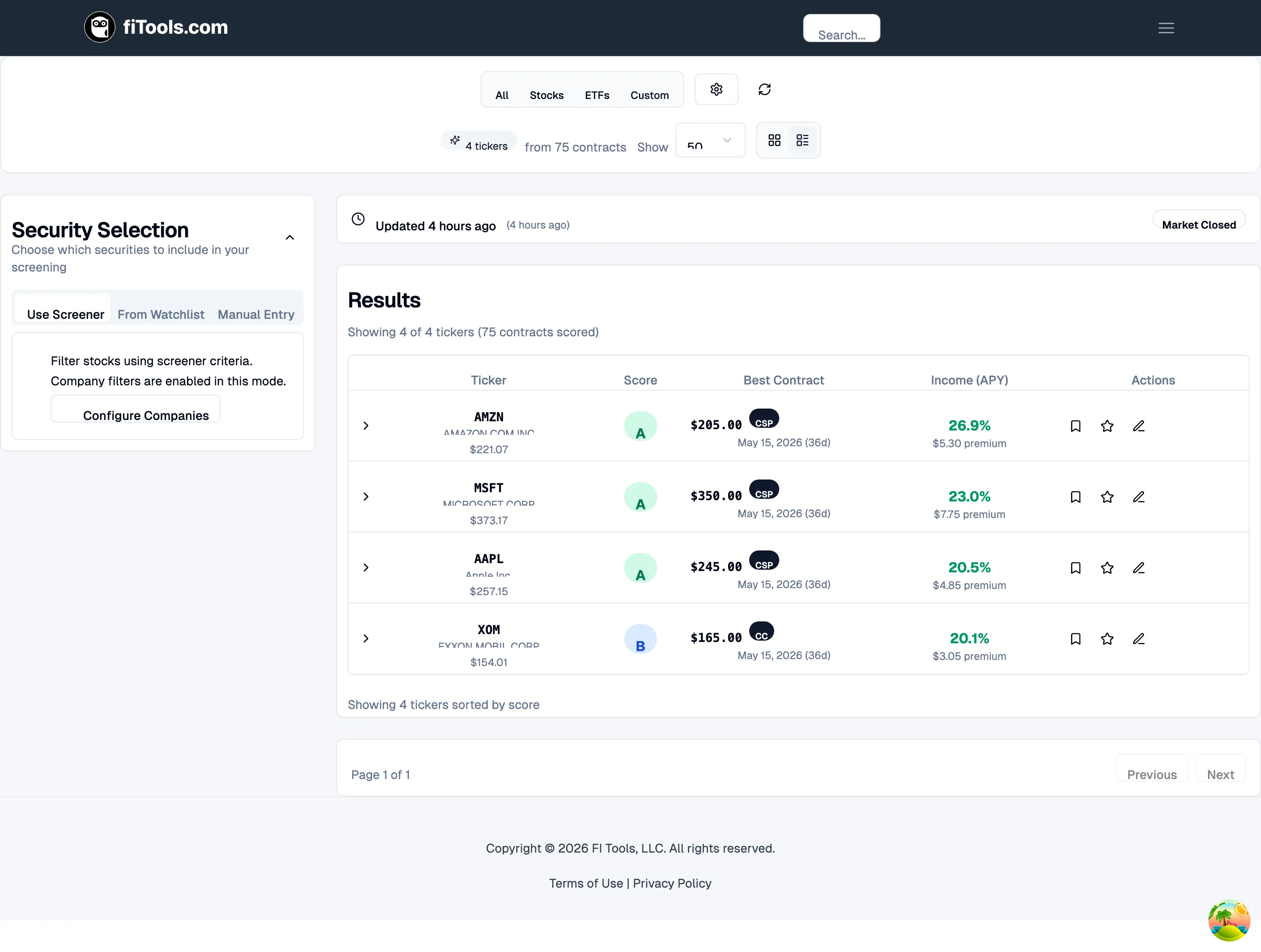The height and width of the screenshot is (952, 1261).
Task: Go to Previous results page
Action: (1152, 768)
